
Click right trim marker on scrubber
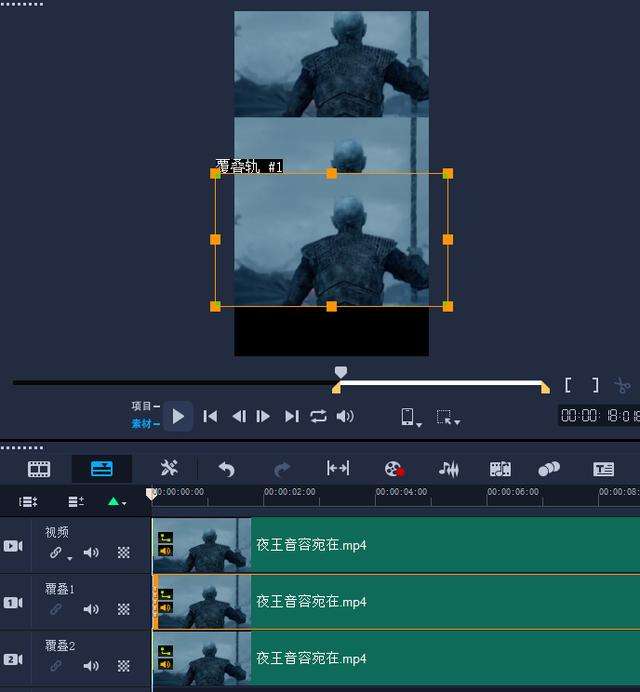[545, 388]
